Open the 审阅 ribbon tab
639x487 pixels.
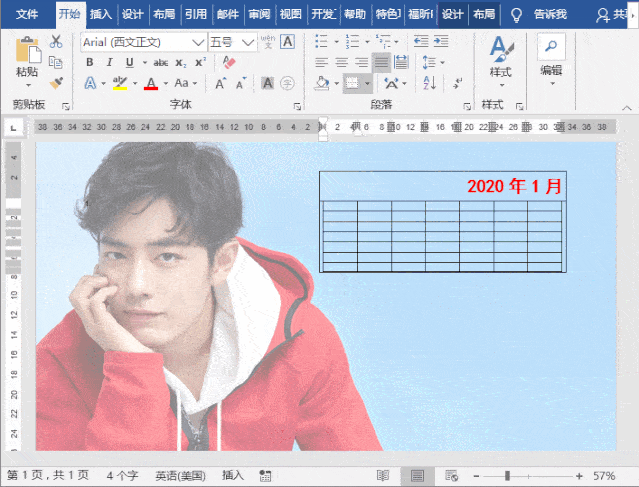(x=259, y=14)
